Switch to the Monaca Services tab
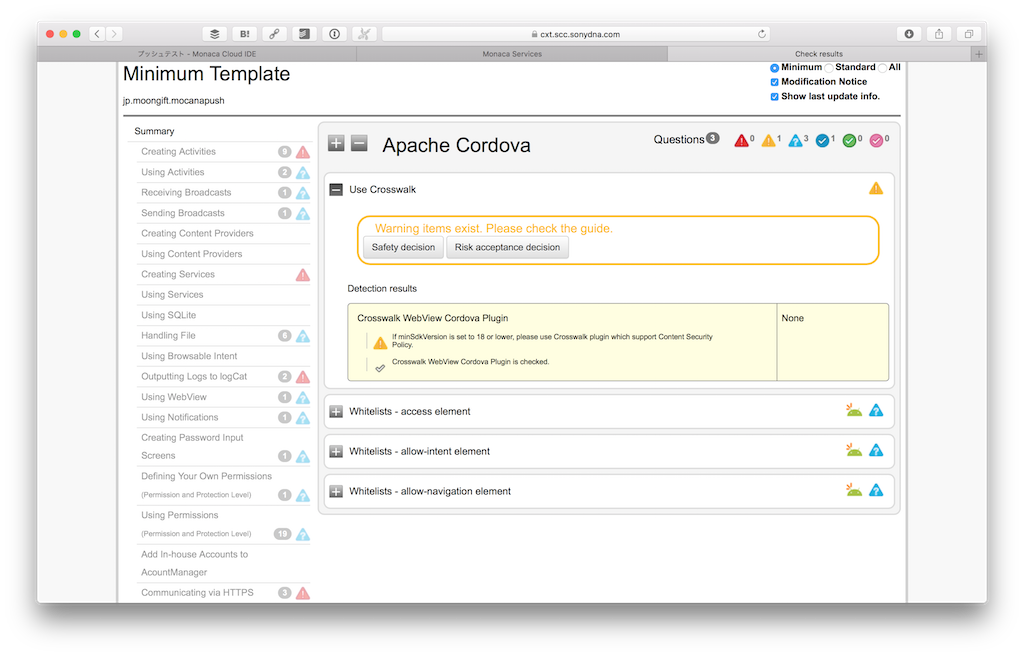This screenshot has height=656, width=1024. click(x=512, y=54)
